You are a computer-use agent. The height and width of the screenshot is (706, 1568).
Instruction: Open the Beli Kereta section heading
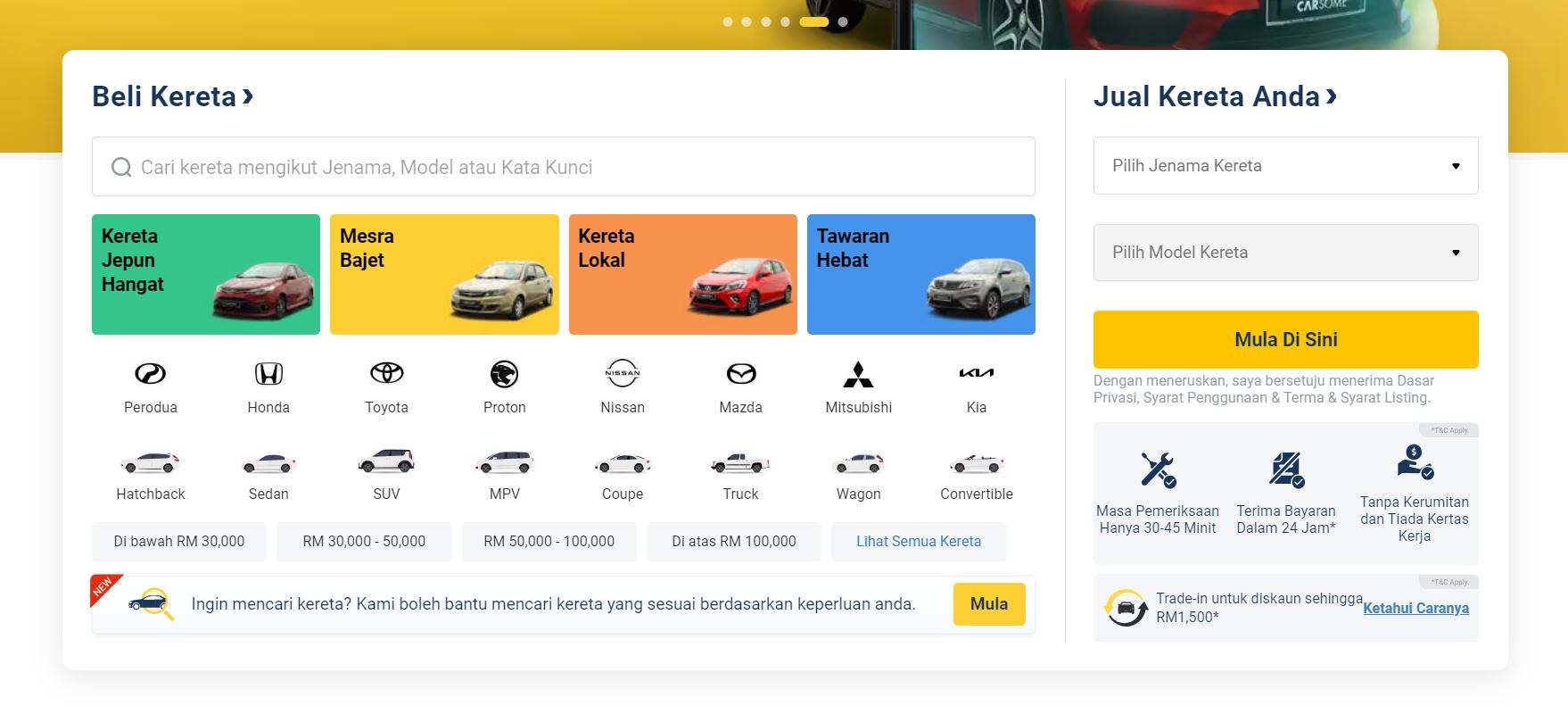click(x=173, y=96)
